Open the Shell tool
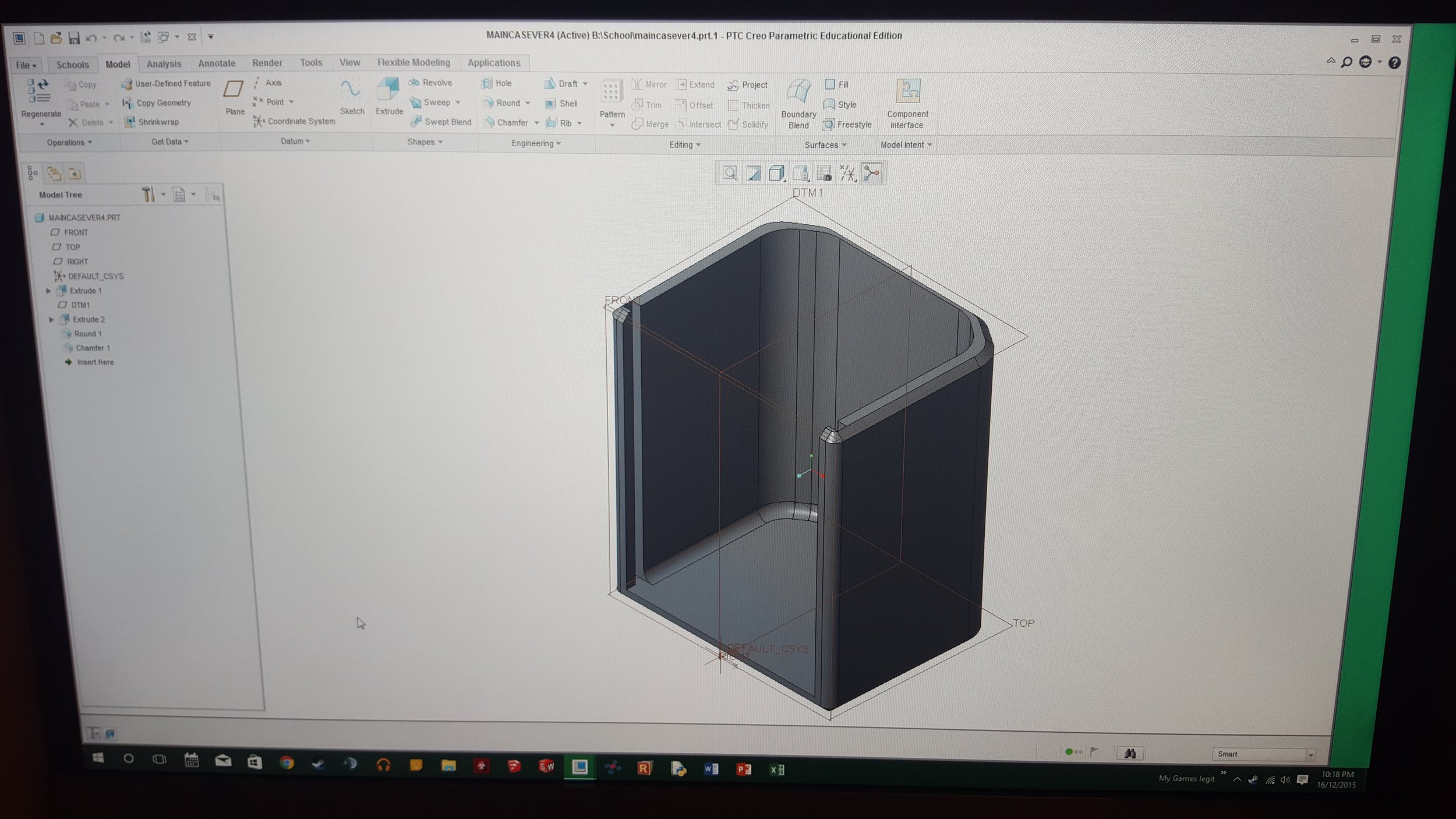Image resolution: width=1456 pixels, height=819 pixels. [563, 104]
